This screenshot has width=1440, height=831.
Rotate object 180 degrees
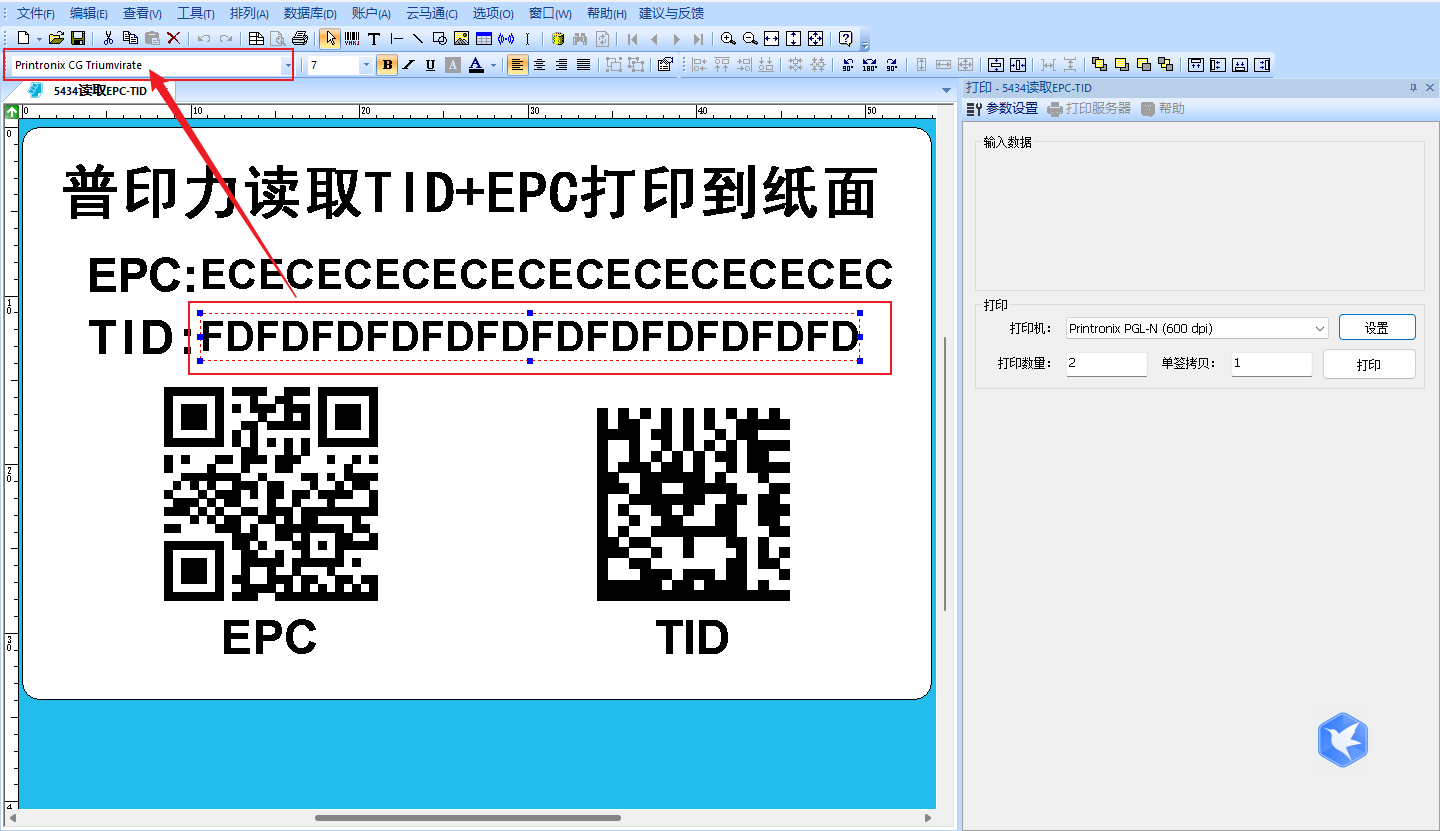(x=869, y=65)
